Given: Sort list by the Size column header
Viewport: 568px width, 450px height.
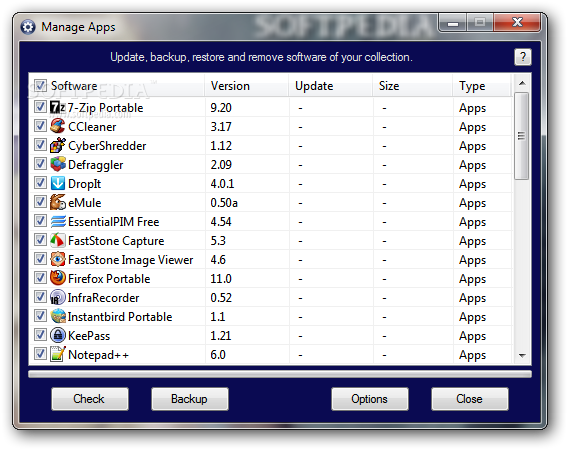Looking at the screenshot, I should (413, 86).
